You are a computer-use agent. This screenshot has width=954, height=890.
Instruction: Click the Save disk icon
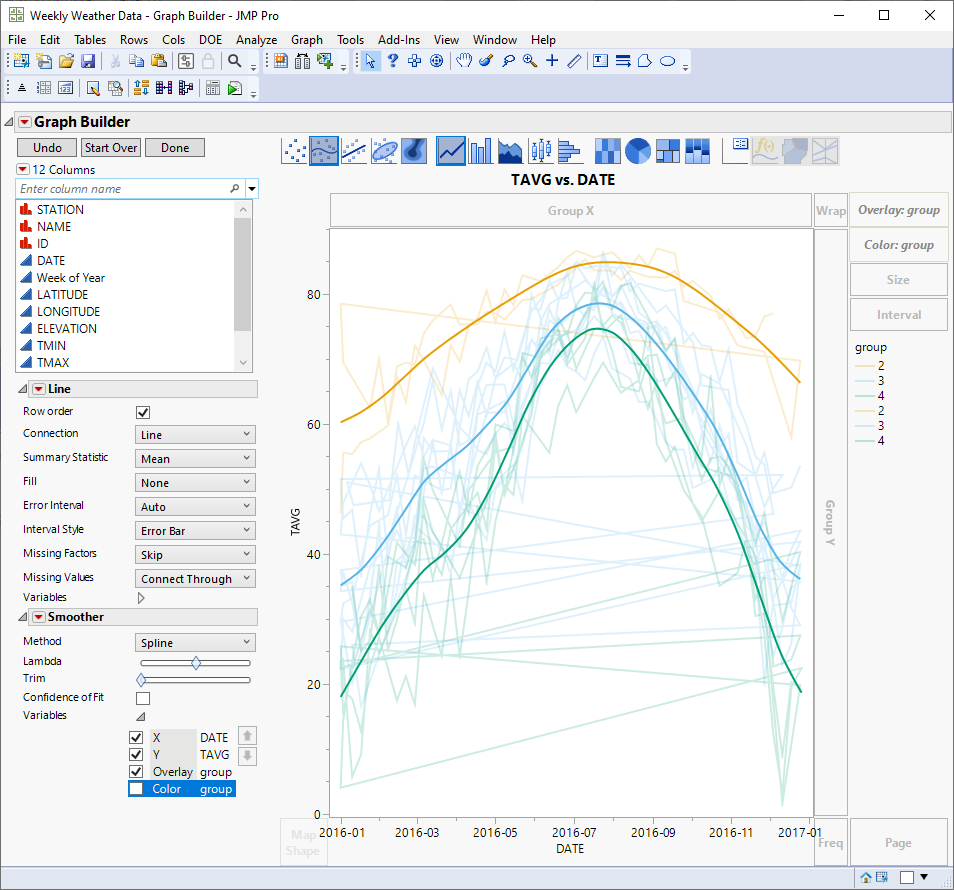[88, 62]
